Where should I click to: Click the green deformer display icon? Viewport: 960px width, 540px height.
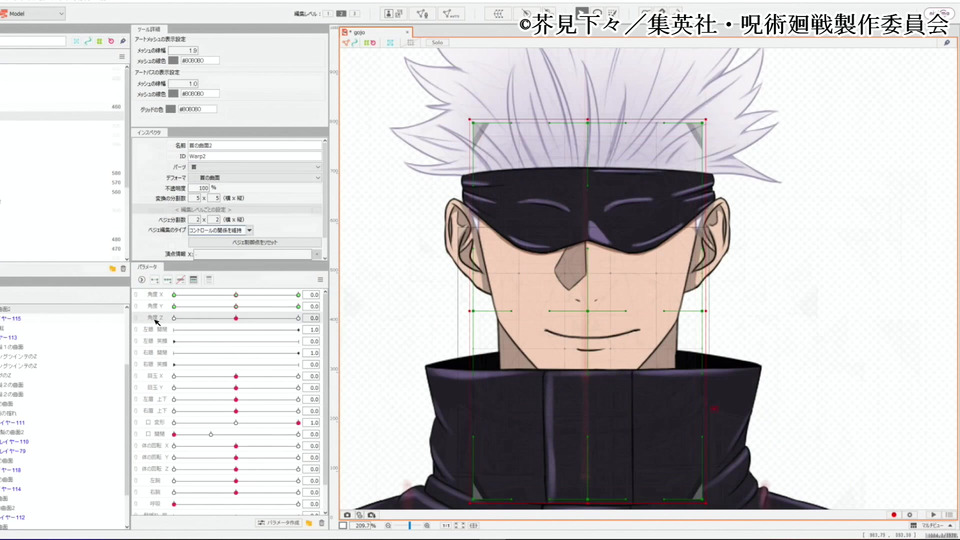367,43
